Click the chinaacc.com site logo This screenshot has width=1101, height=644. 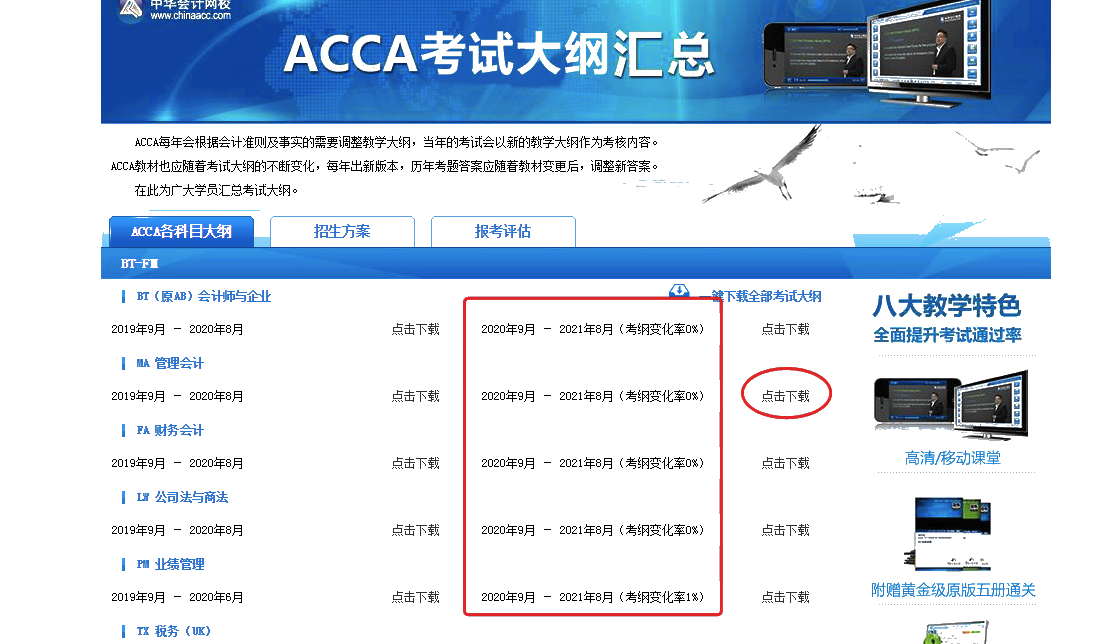(x=175, y=10)
